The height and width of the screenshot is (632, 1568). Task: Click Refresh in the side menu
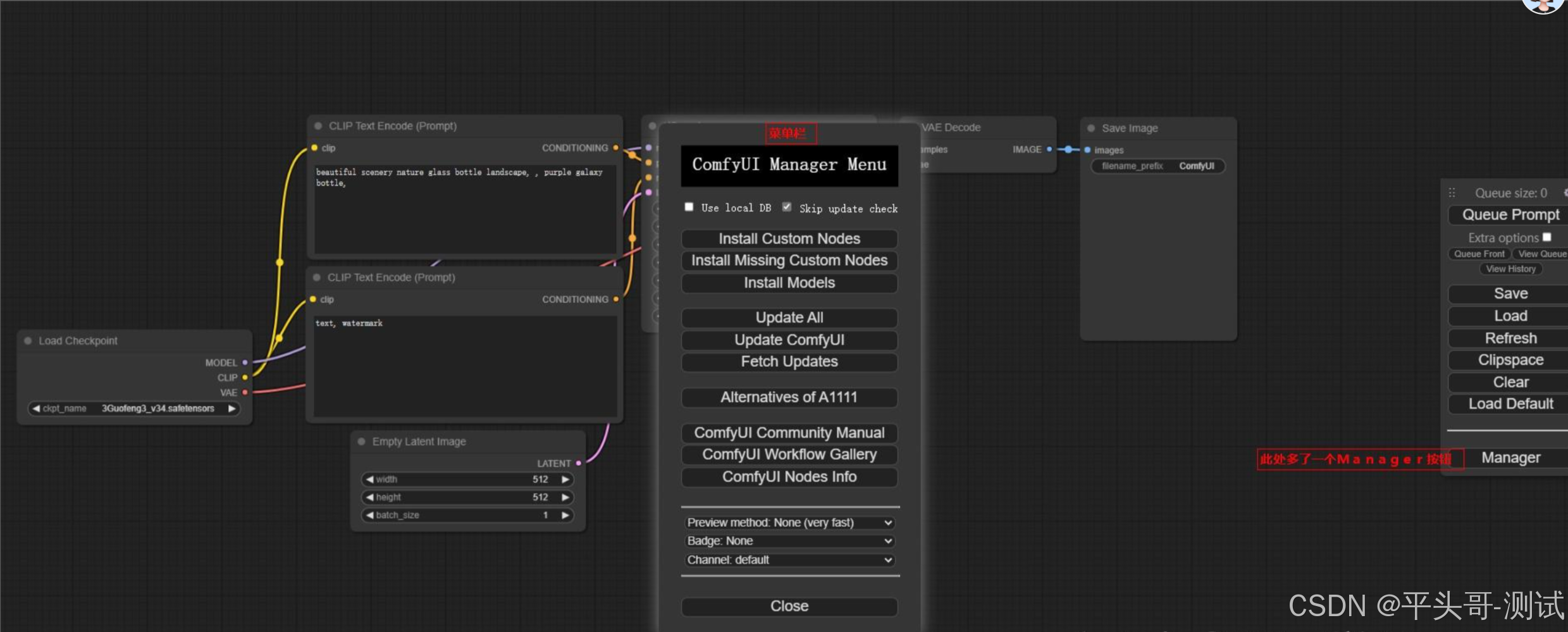pyautogui.click(x=1509, y=338)
